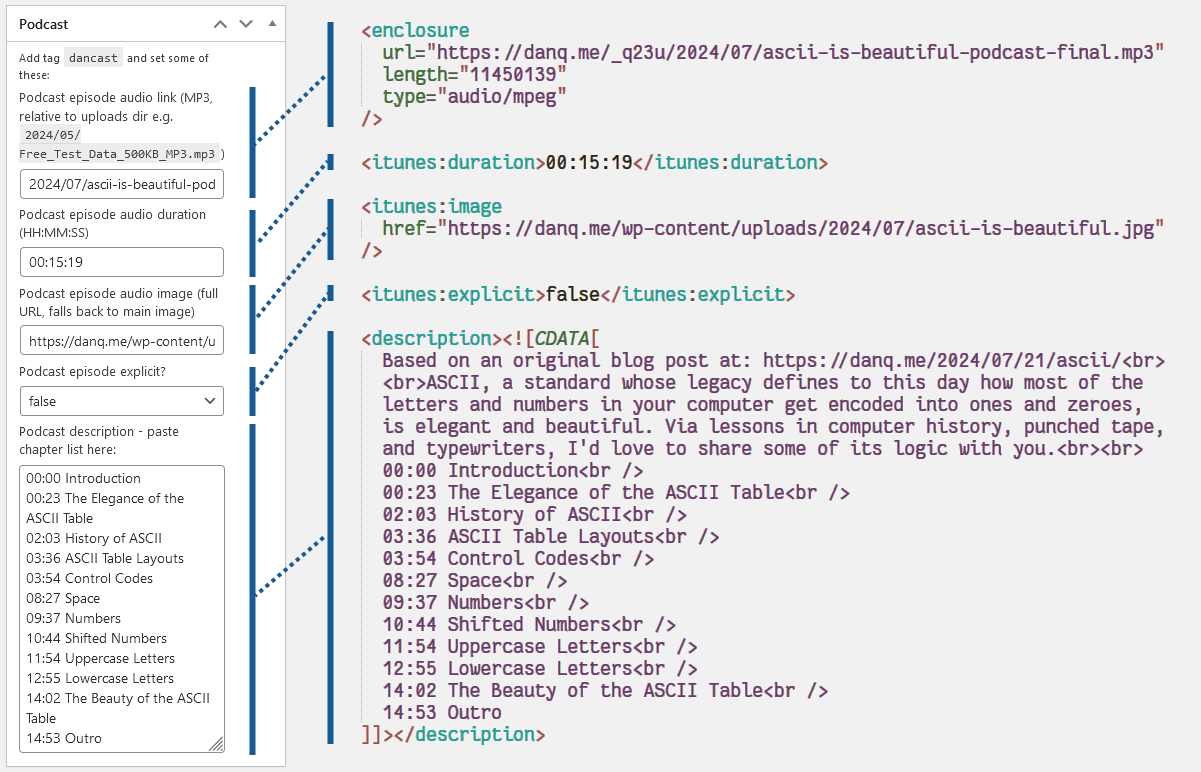
Task: Focus the audio duration field showing 00:15:19
Action: 122,262
